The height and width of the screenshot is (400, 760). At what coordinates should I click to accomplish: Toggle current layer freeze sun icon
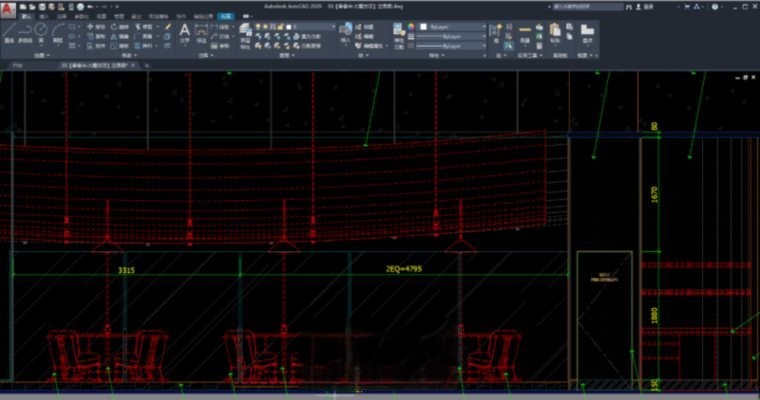coord(267,27)
